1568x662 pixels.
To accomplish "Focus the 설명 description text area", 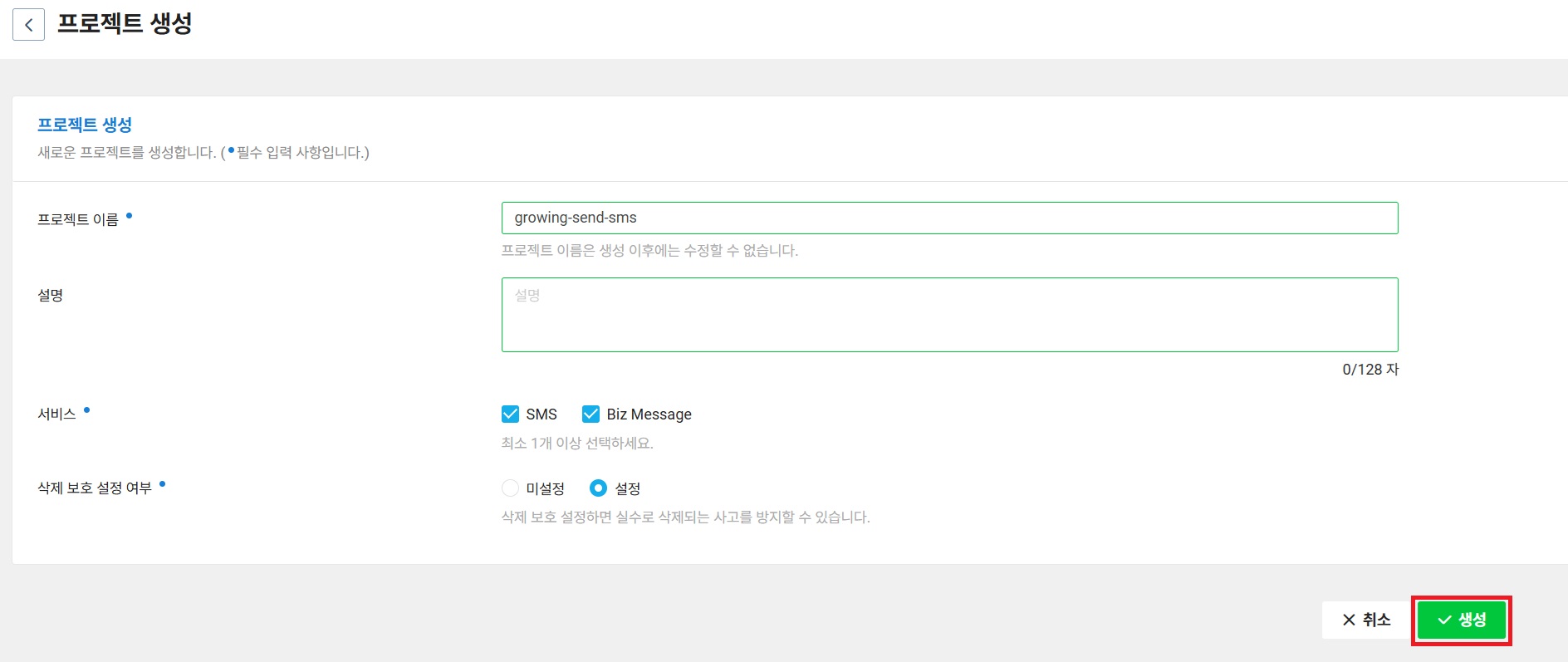I will [x=949, y=315].
